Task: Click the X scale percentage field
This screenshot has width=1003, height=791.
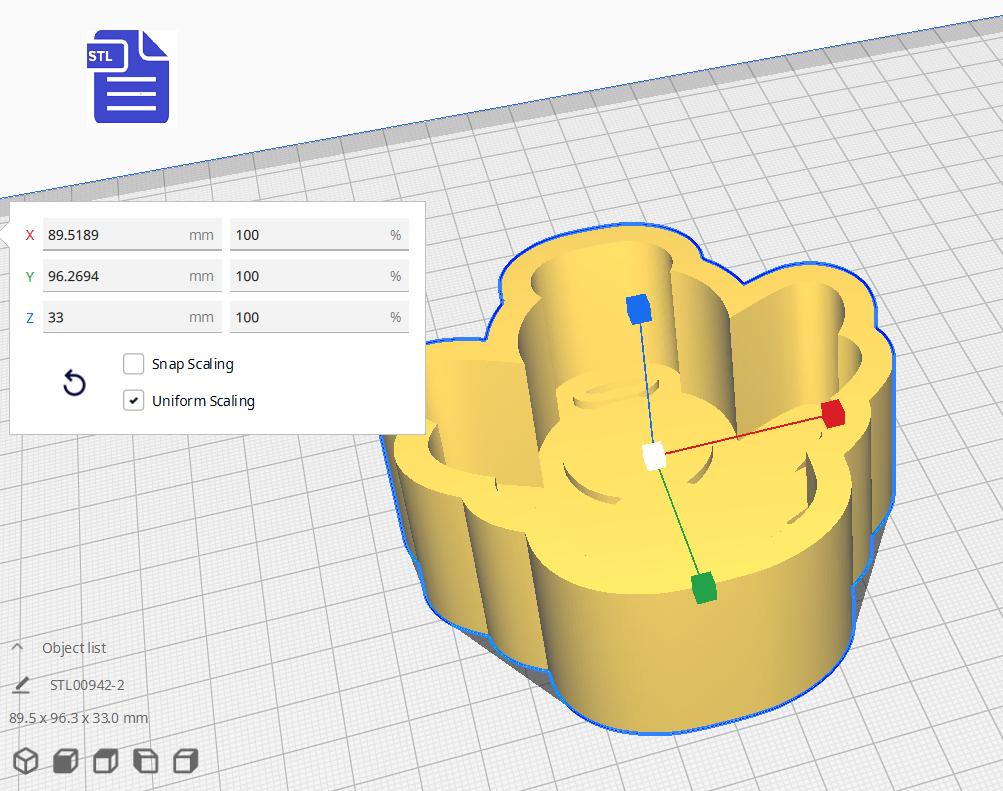Action: pos(319,235)
